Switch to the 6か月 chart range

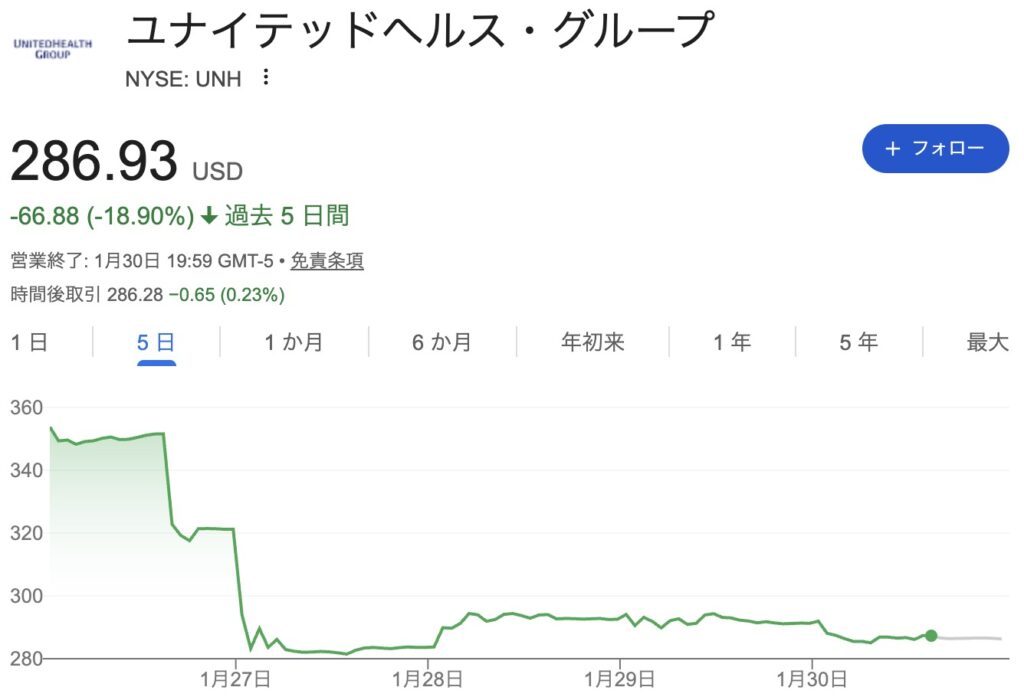442,343
